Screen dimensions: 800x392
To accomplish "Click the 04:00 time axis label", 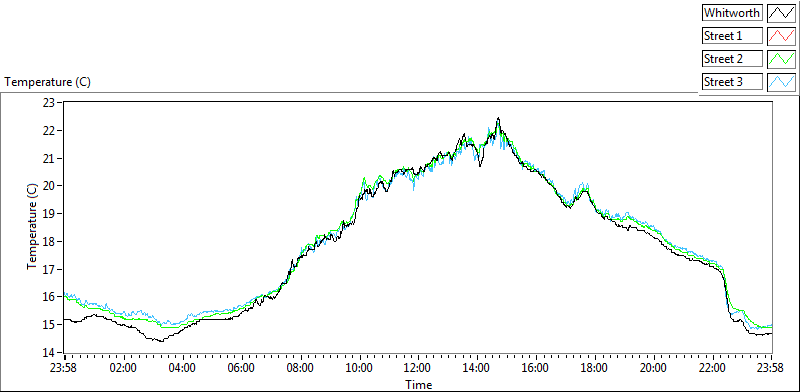I will pos(183,368).
